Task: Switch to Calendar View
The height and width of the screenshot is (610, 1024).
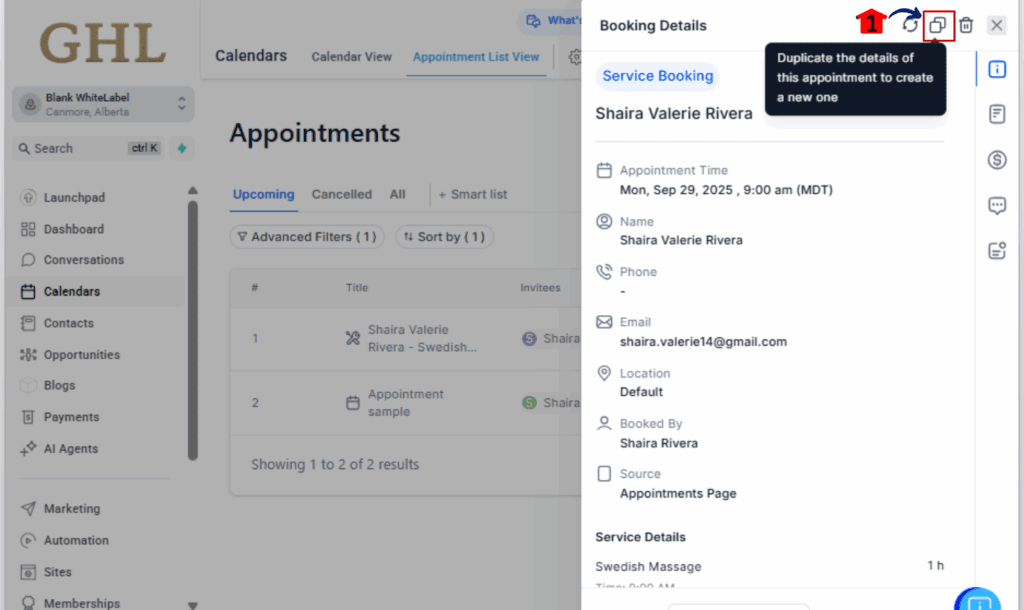Action: click(x=351, y=57)
